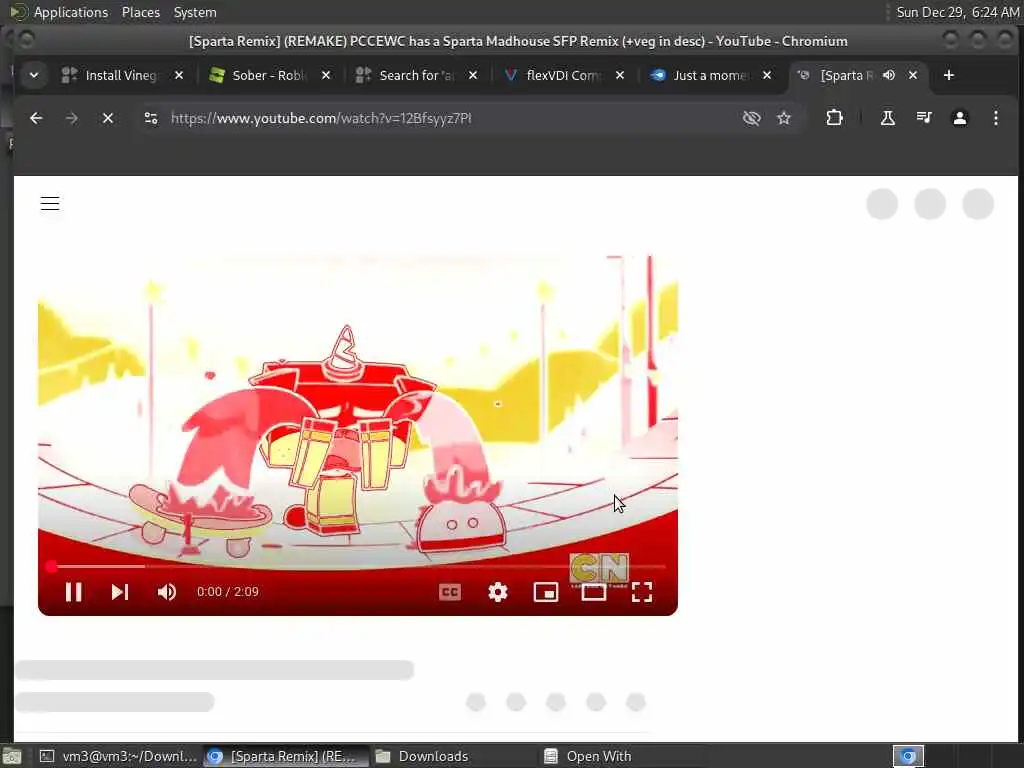Close the Sober - Roblox tab
Viewport: 1024px width, 768px height.
[325, 75]
